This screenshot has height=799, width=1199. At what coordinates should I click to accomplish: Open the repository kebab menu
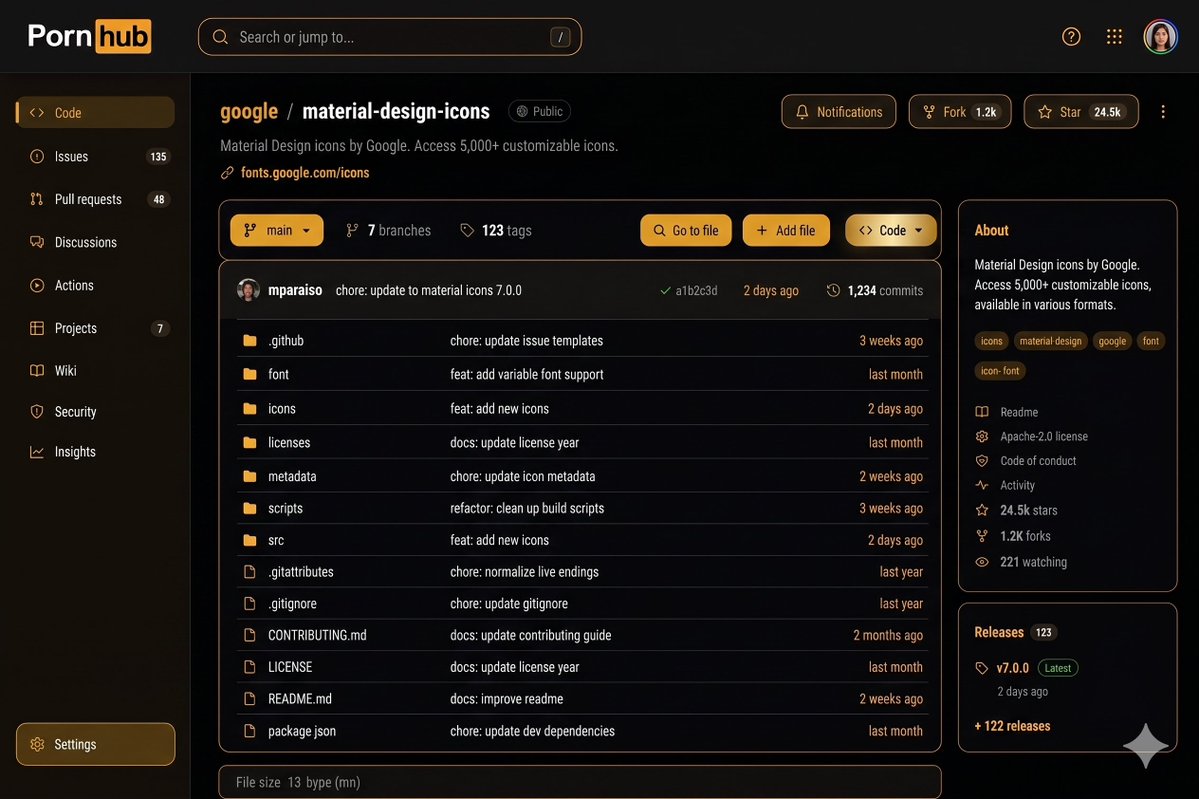click(x=1162, y=112)
